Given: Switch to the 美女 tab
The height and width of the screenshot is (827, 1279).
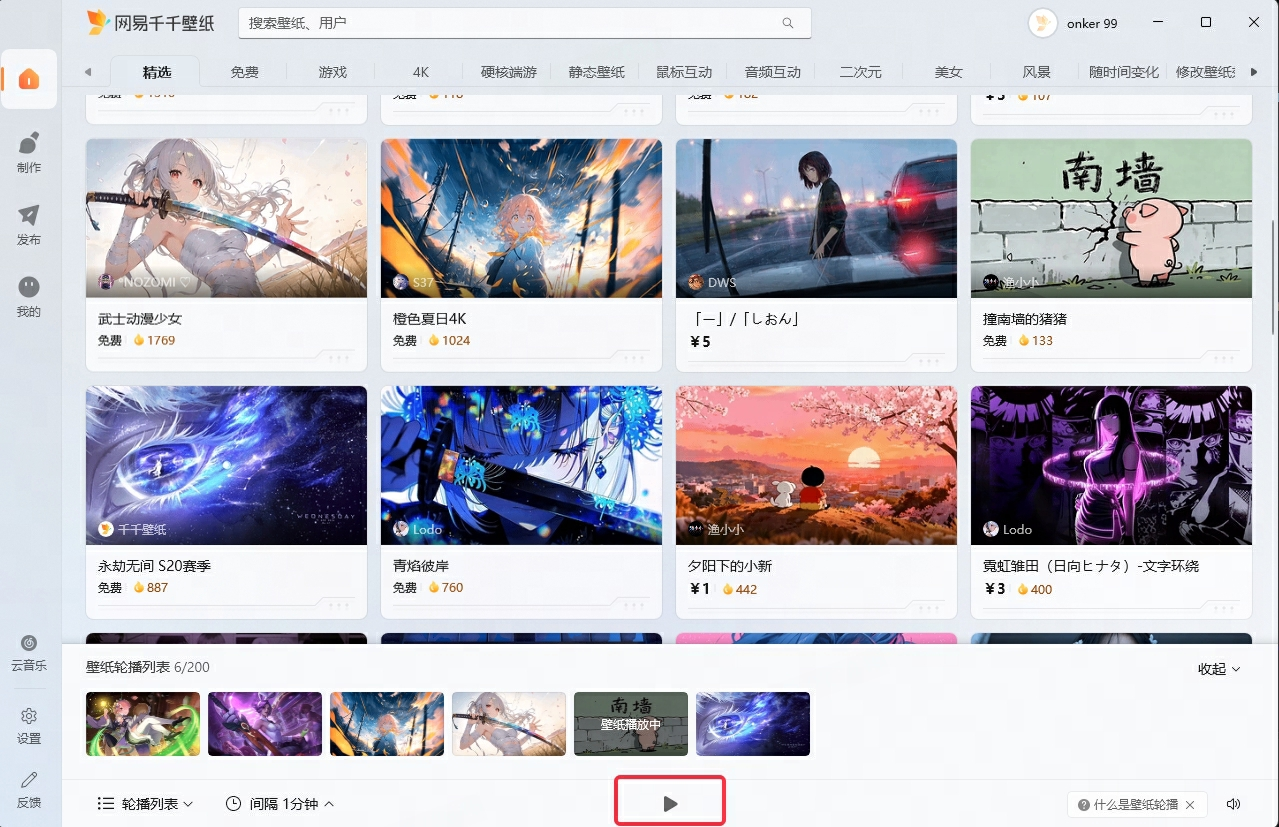Looking at the screenshot, I should tap(948, 72).
